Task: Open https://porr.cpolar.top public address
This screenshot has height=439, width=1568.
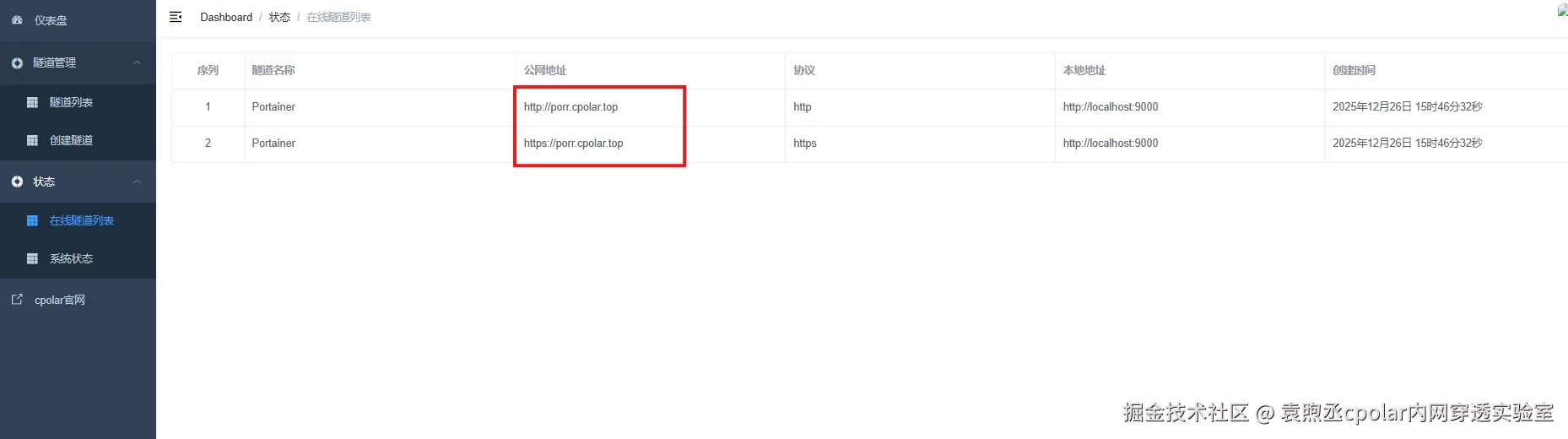Action: point(573,144)
